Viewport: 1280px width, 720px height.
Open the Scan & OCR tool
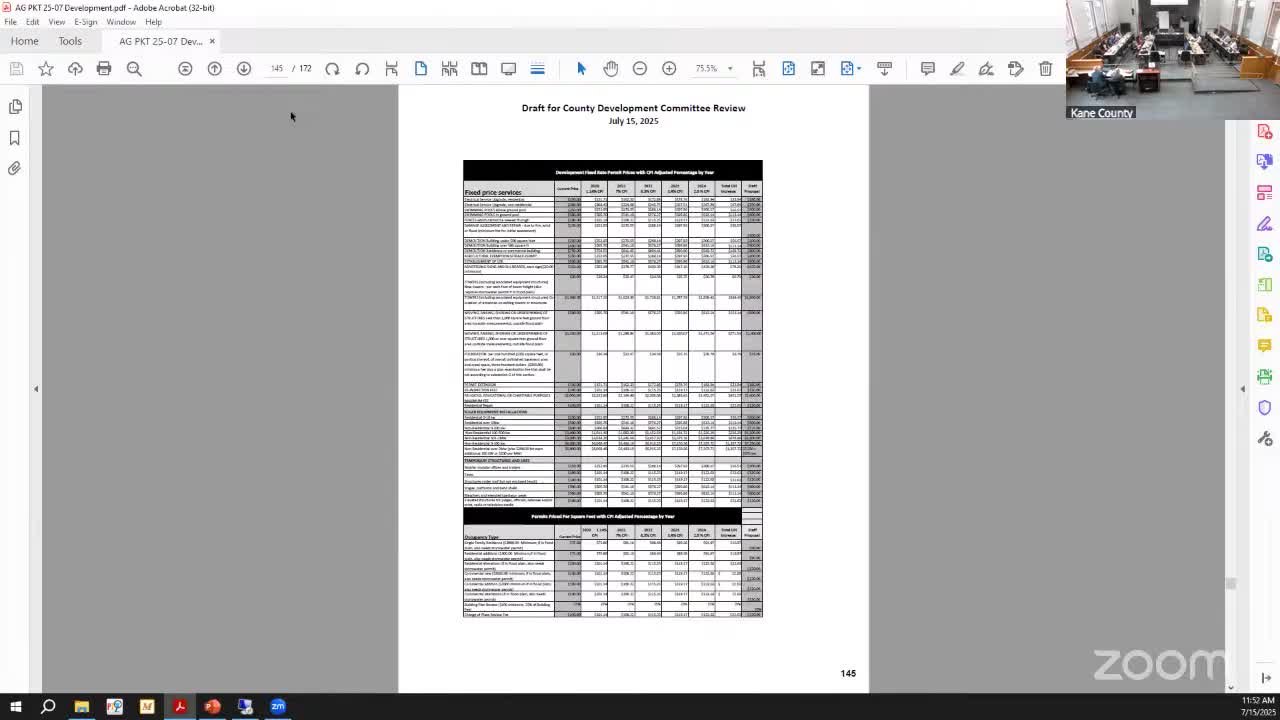1265,377
